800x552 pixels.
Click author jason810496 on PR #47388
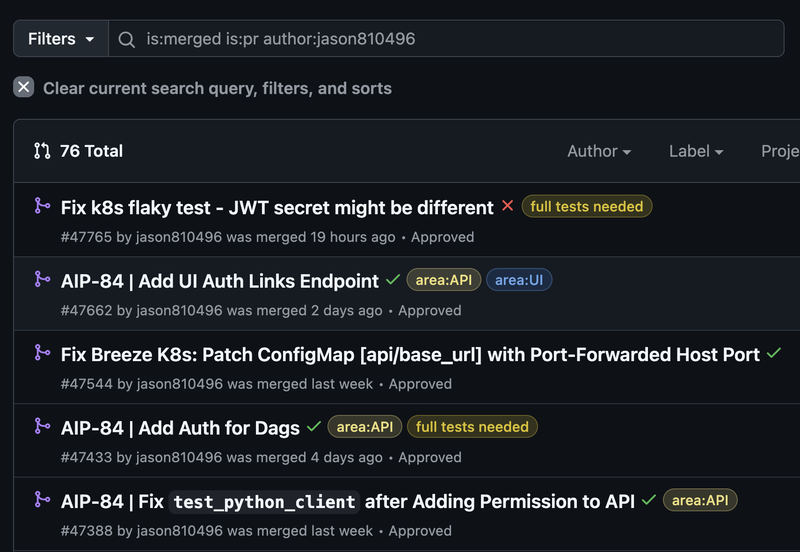179,531
